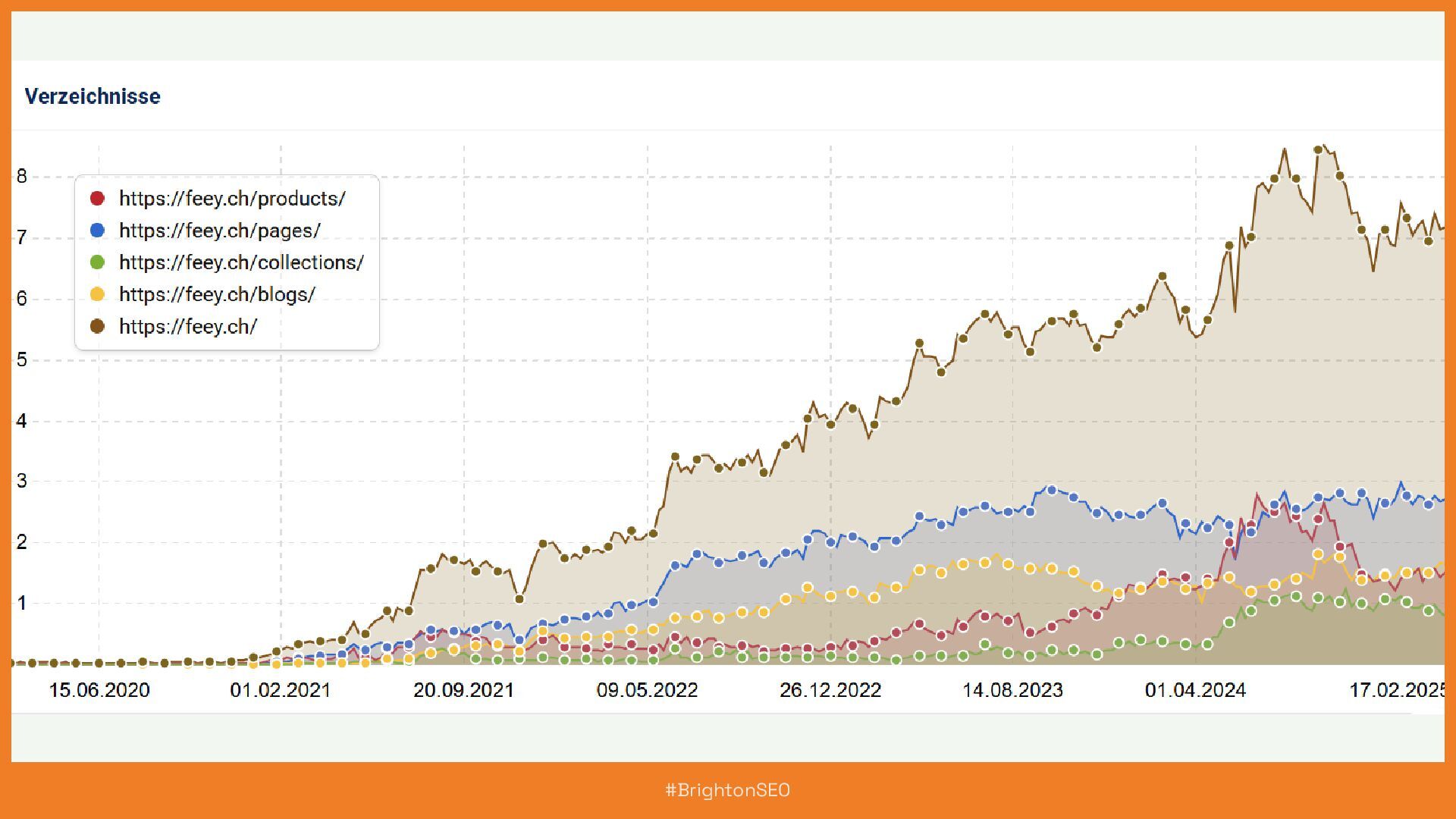
Task: Click the Verzeichnisse chart heading
Action: 93,96
